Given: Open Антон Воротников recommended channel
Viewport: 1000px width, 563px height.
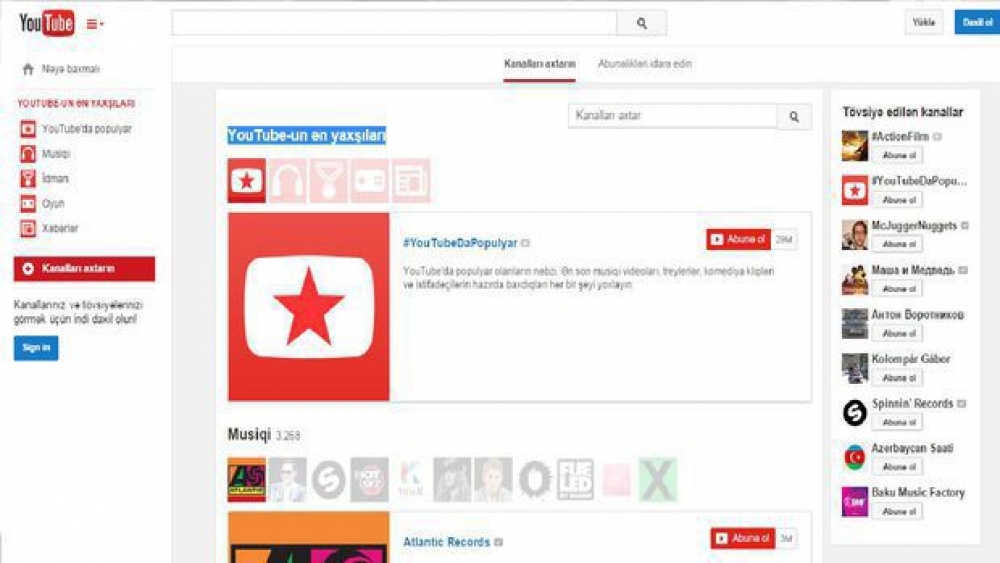Looking at the screenshot, I should [x=918, y=315].
